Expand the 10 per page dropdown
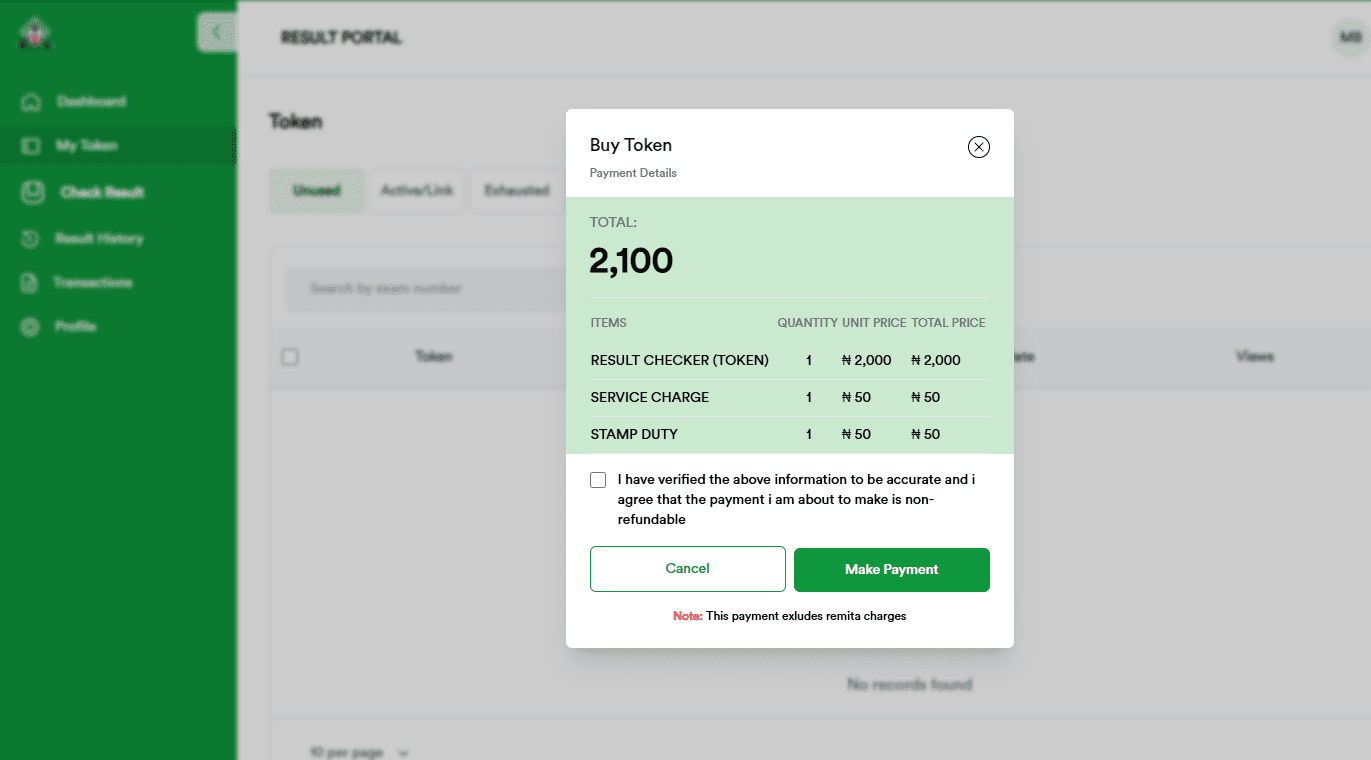Screen dimensions: 1371x760 pyautogui.click(x=360, y=752)
